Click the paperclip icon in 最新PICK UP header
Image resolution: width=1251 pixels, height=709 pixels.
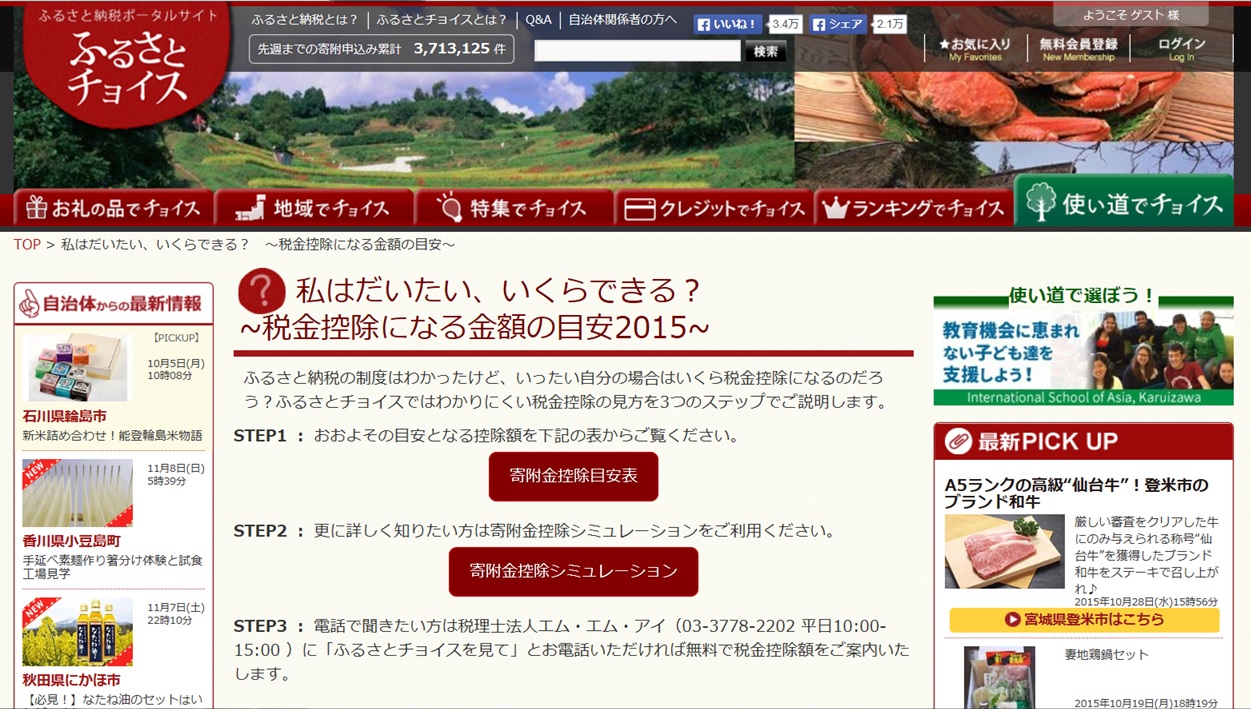point(957,440)
